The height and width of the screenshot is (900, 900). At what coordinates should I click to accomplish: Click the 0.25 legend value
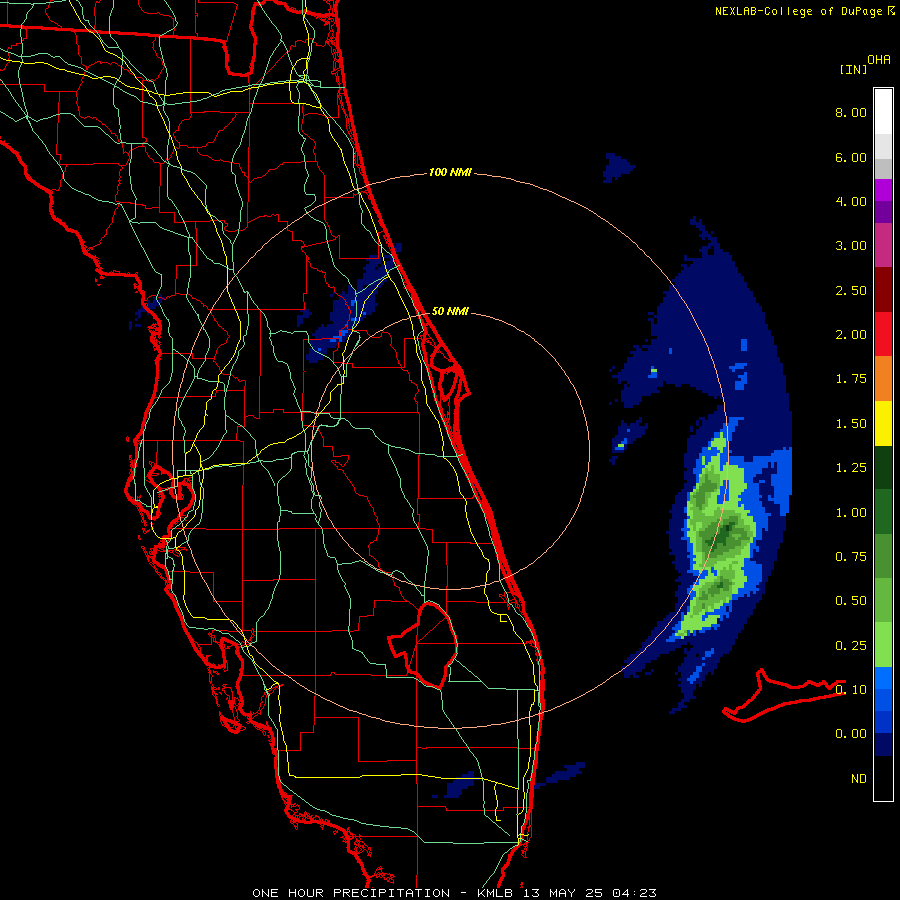coord(851,646)
